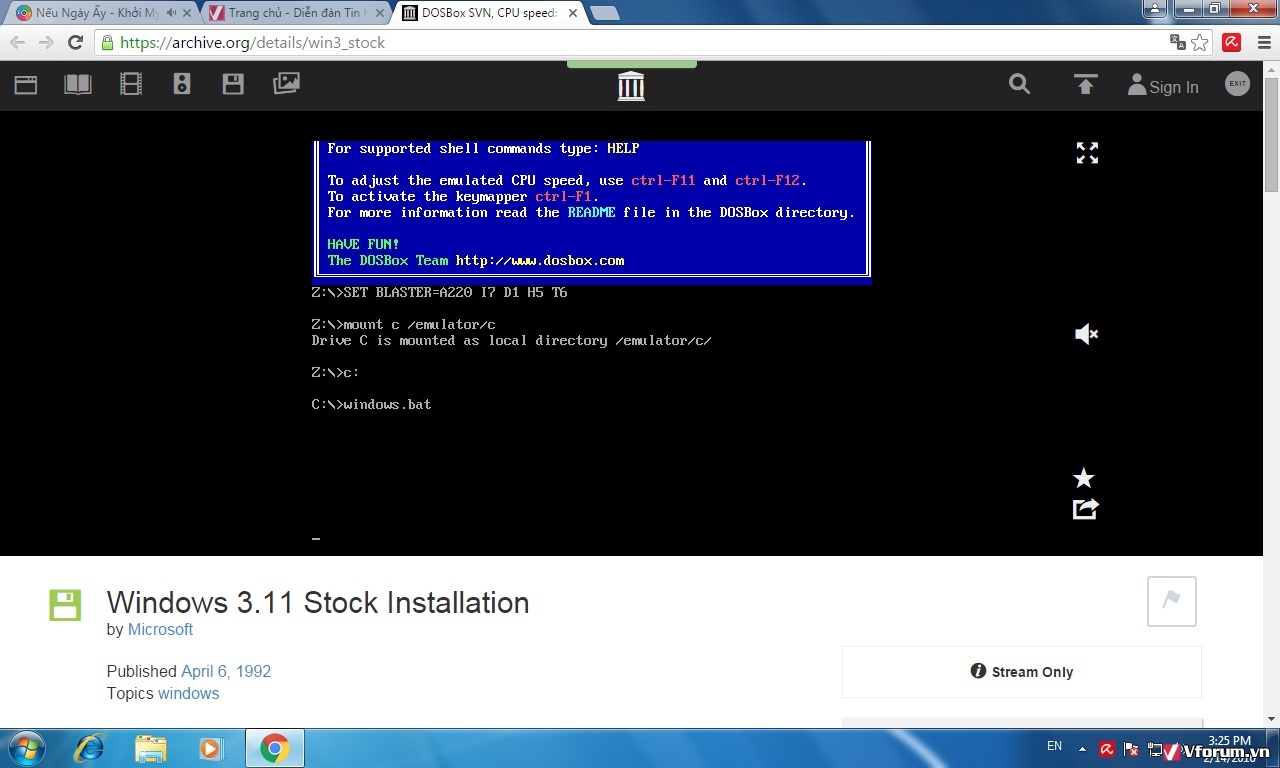Open the Windows Start menu
The height and width of the screenshot is (768, 1280).
tap(24, 748)
